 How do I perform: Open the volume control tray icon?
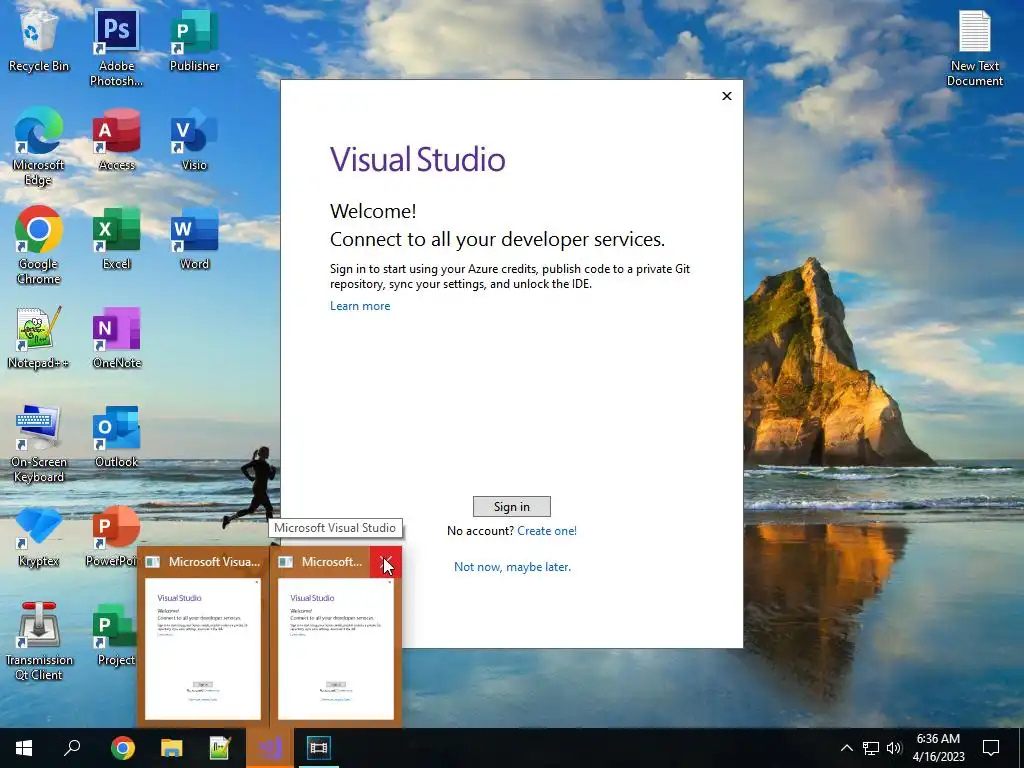pyautogui.click(x=894, y=748)
